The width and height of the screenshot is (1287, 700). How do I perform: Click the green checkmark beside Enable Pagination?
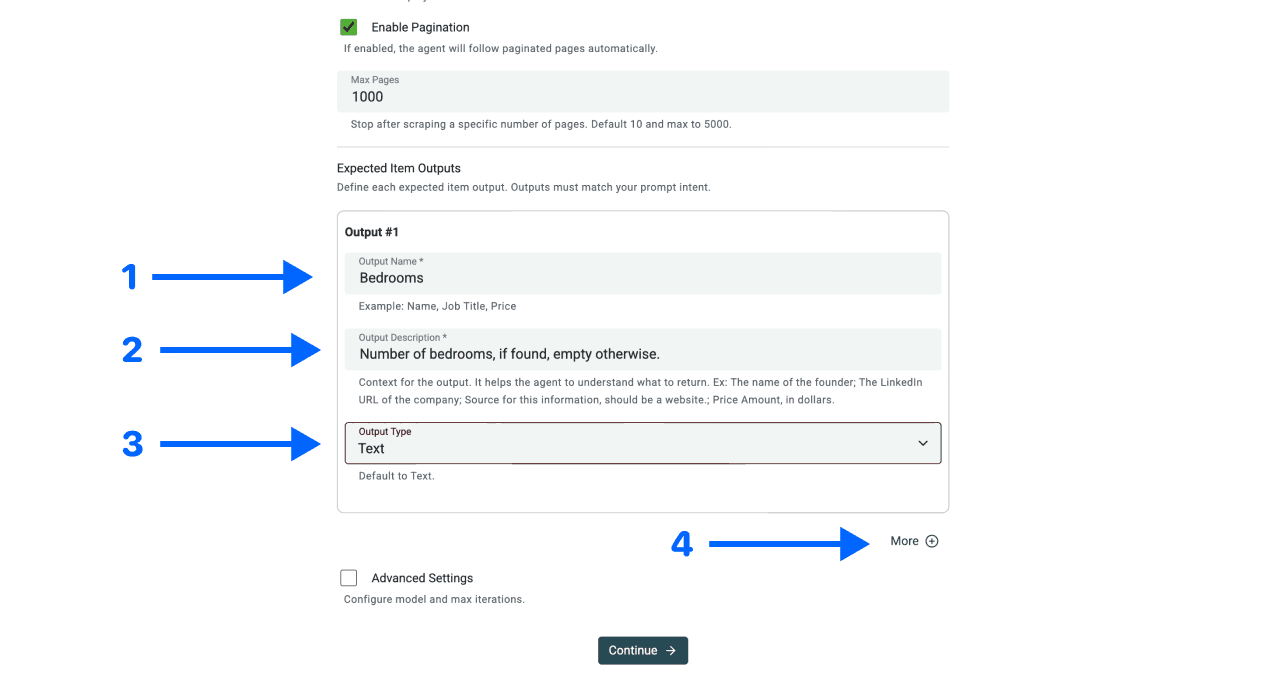click(348, 27)
